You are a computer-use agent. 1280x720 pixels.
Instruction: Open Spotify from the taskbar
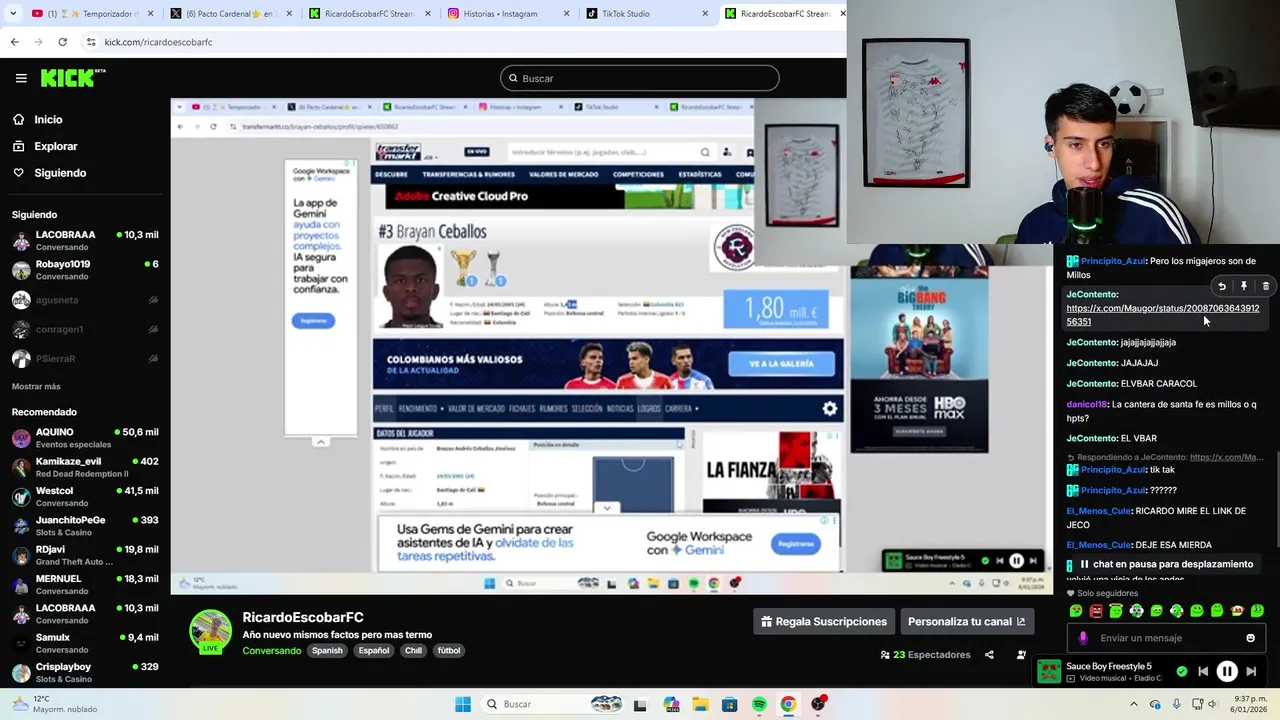[759, 704]
